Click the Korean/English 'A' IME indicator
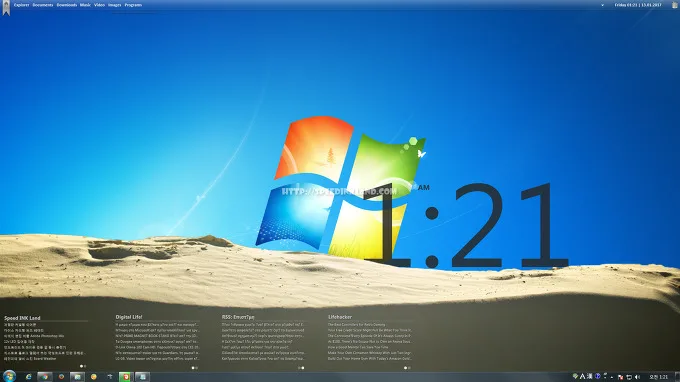Viewport: 680px width, 382px height. tap(582, 377)
